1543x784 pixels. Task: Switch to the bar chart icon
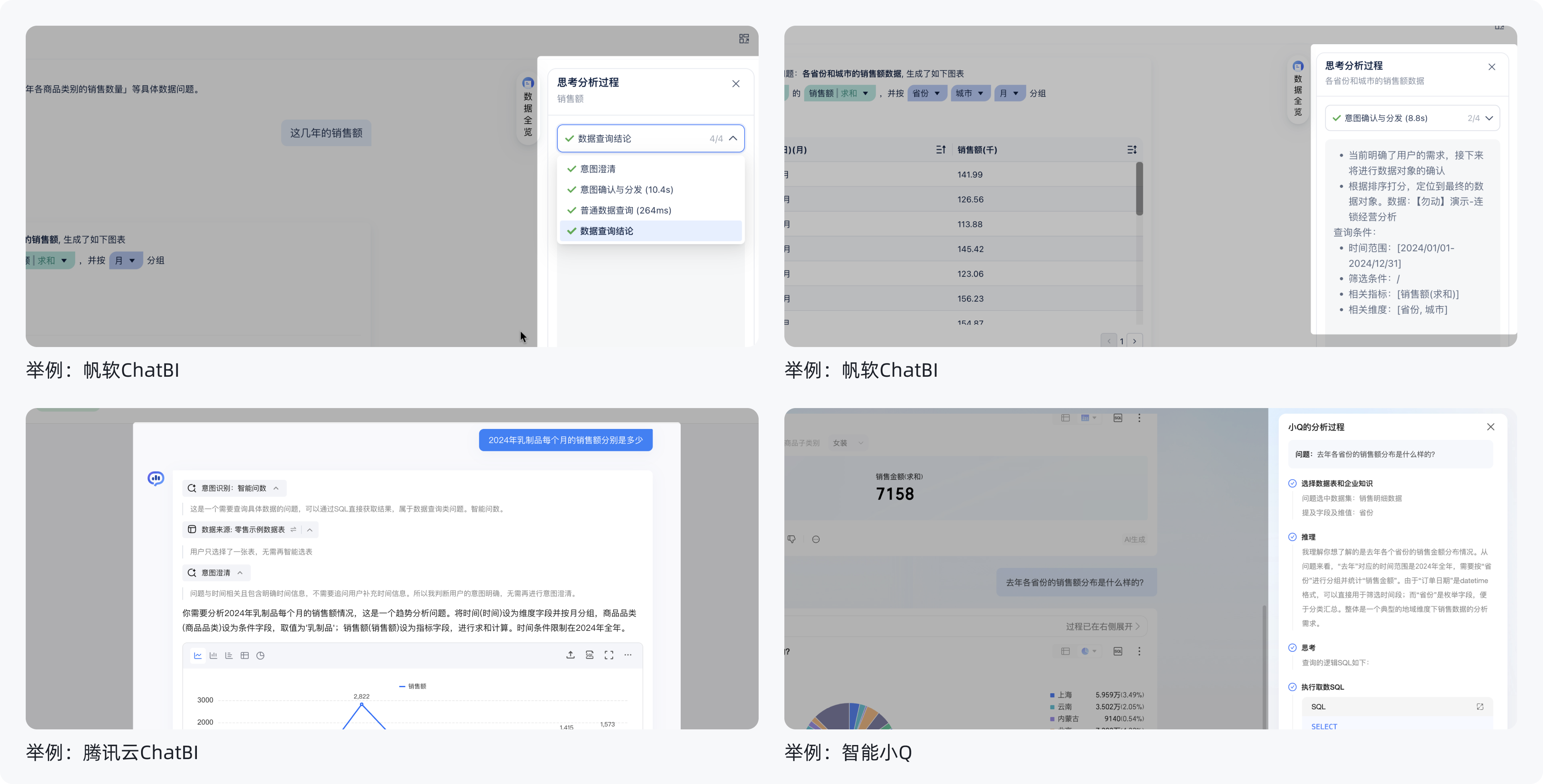(x=213, y=655)
